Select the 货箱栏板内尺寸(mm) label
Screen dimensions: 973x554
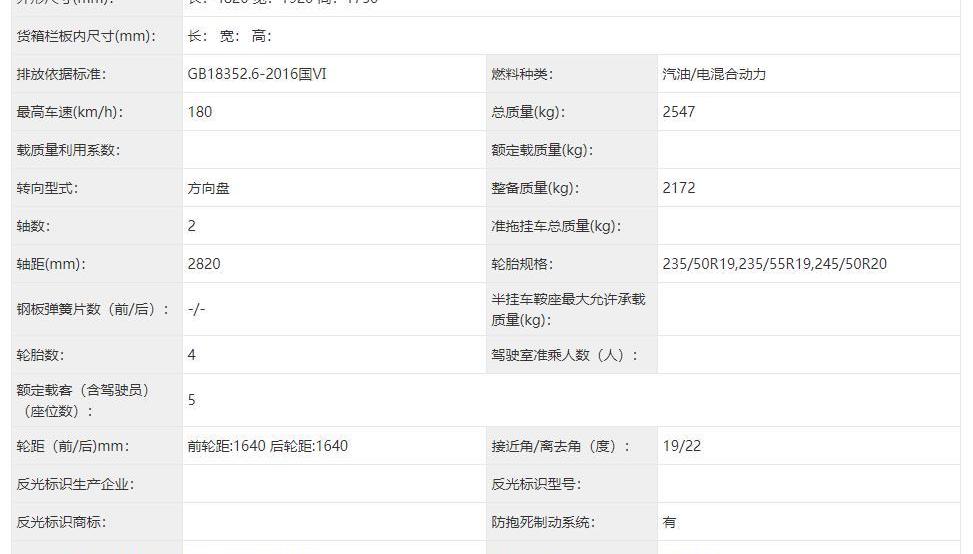86,36
